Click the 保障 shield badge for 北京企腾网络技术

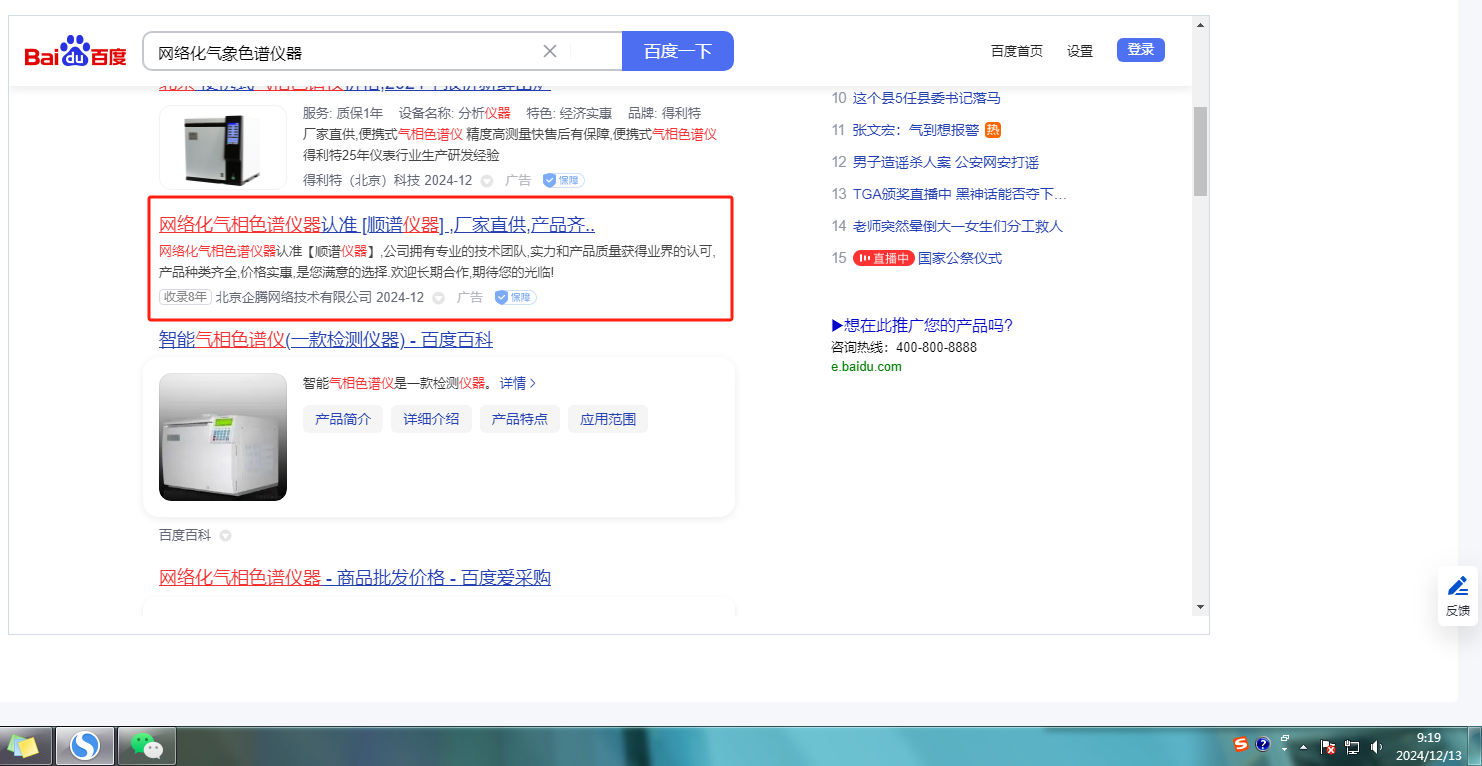click(x=516, y=297)
